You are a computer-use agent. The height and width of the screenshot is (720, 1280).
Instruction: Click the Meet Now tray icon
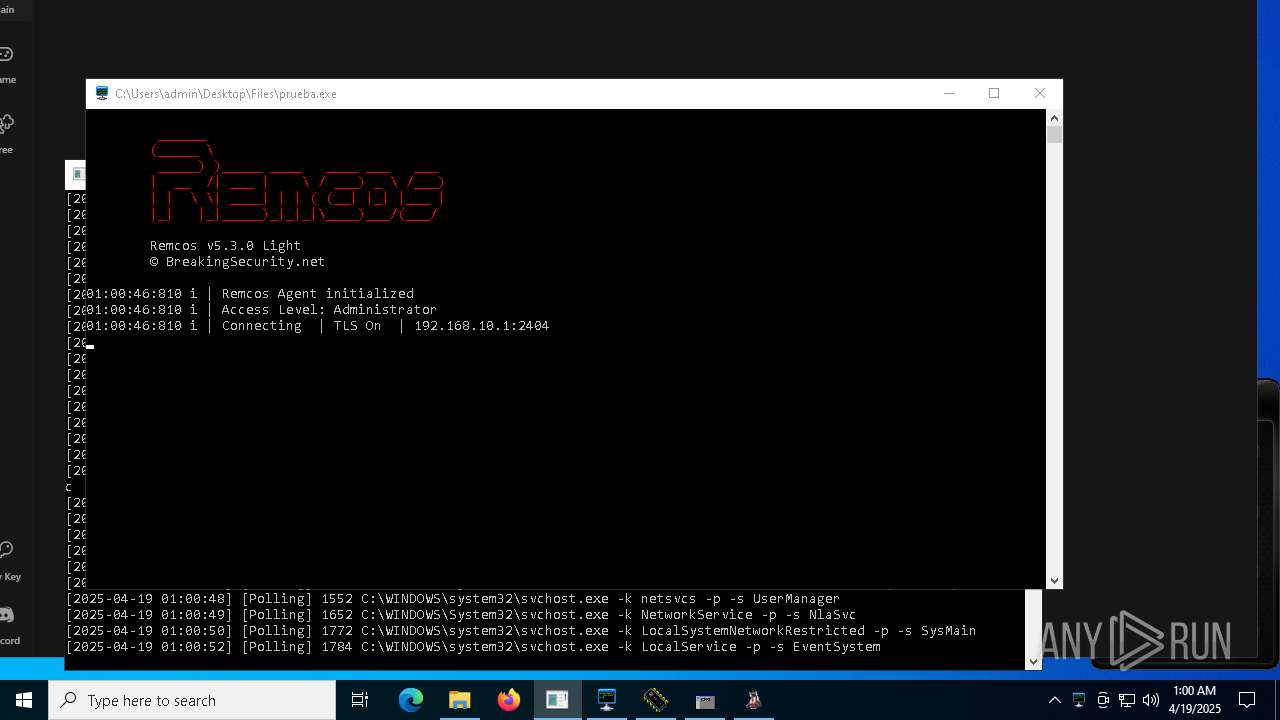(1103, 700)
